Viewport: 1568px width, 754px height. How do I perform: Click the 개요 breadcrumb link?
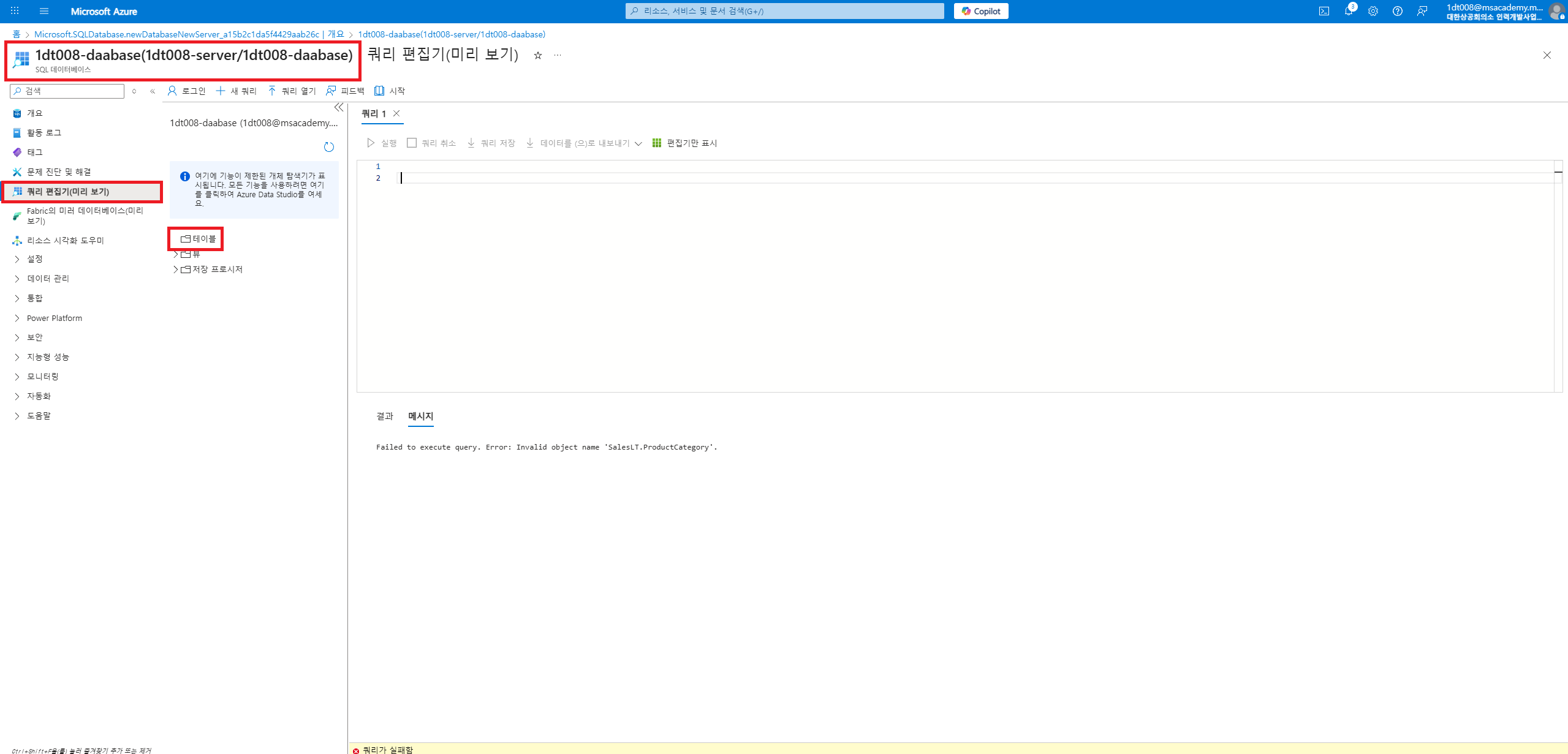[335, 34]
